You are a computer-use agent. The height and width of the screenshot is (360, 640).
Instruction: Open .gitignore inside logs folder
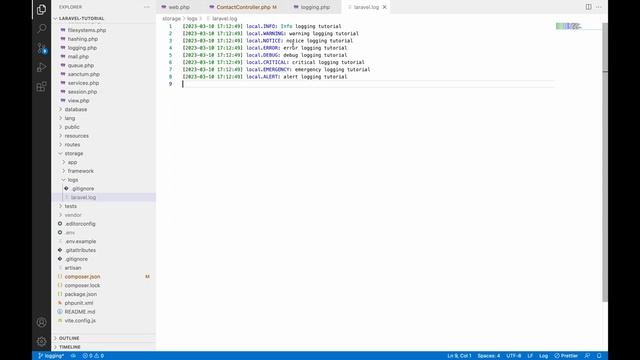(x=82, y=189)
